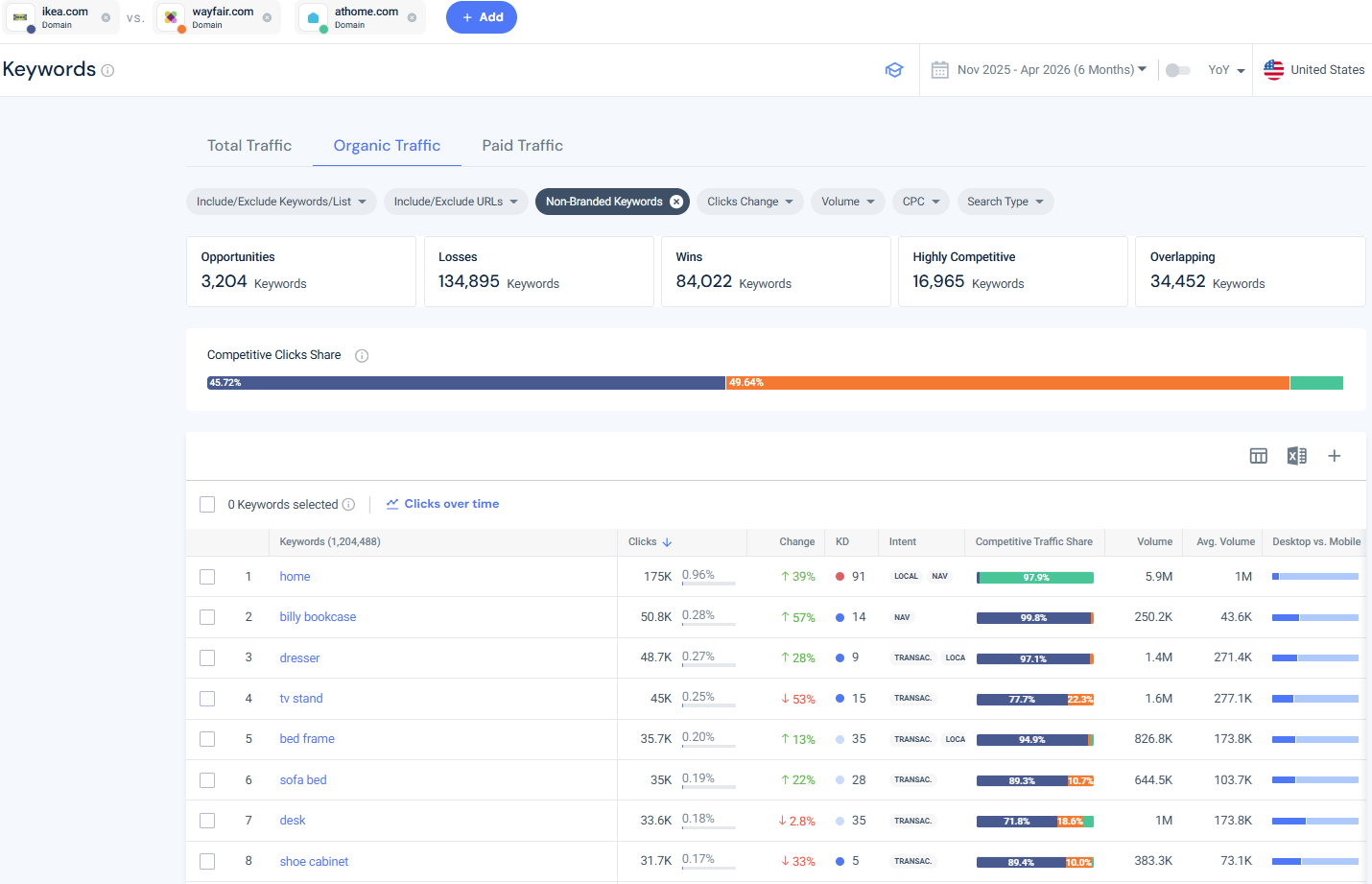Sort by the Clicks column arrow

point(667,542)
